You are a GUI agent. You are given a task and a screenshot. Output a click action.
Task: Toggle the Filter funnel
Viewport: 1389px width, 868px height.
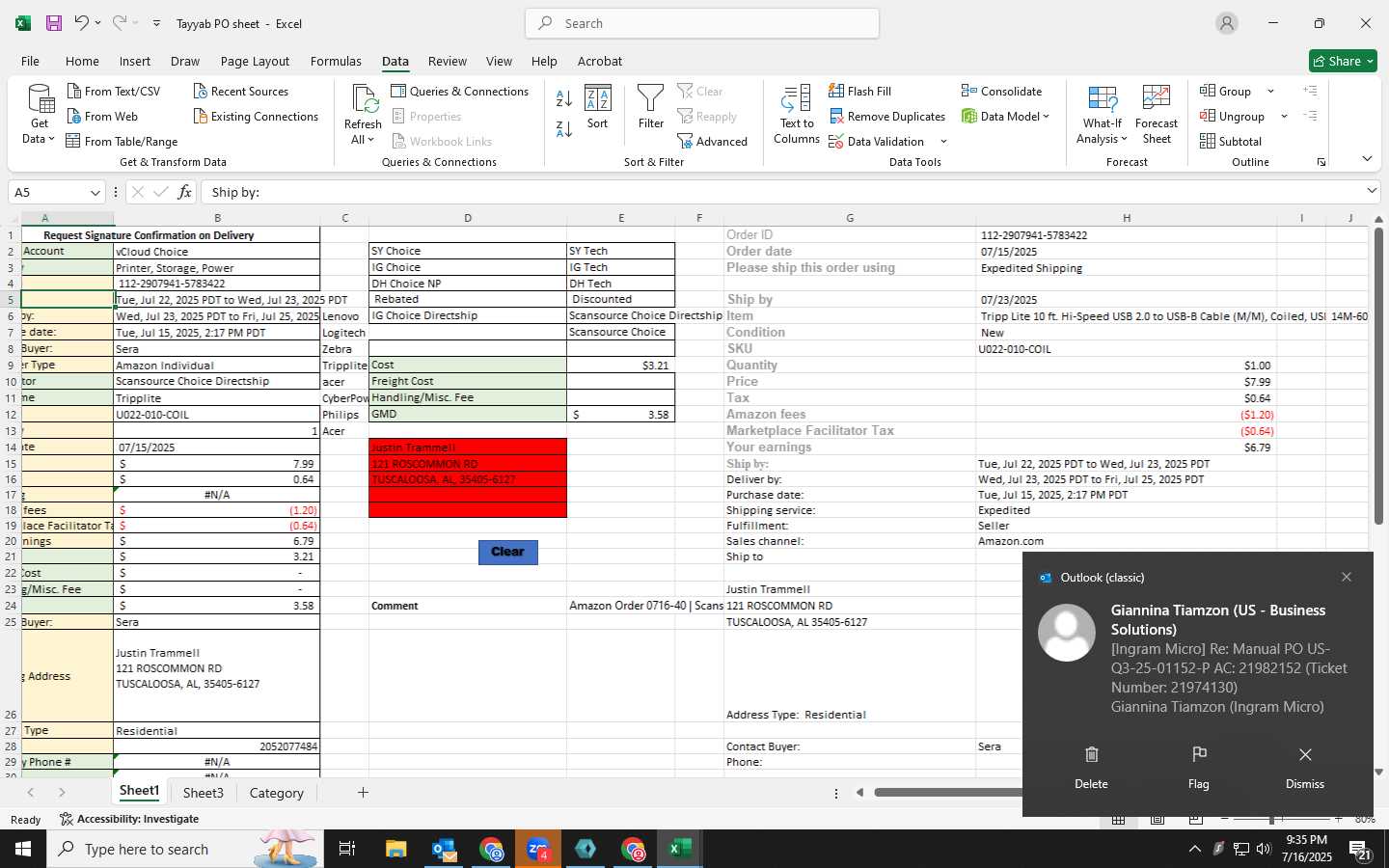(651, 107)
